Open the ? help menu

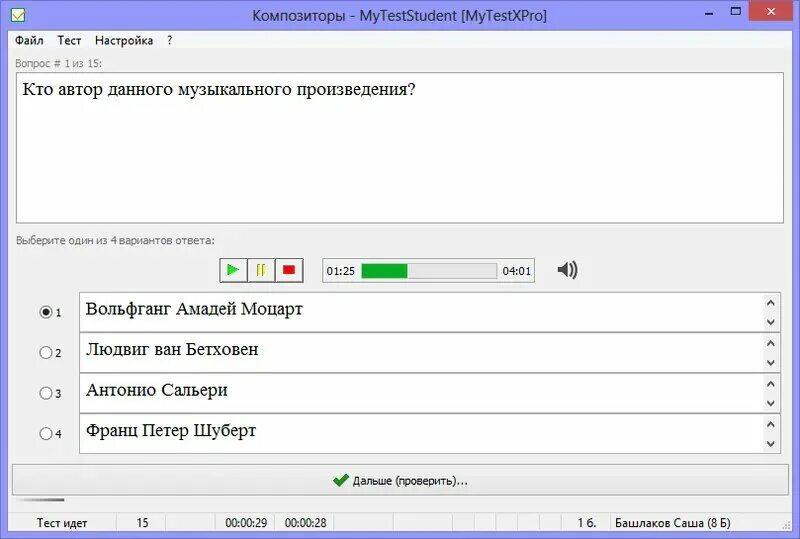click(x=169, y=40)
